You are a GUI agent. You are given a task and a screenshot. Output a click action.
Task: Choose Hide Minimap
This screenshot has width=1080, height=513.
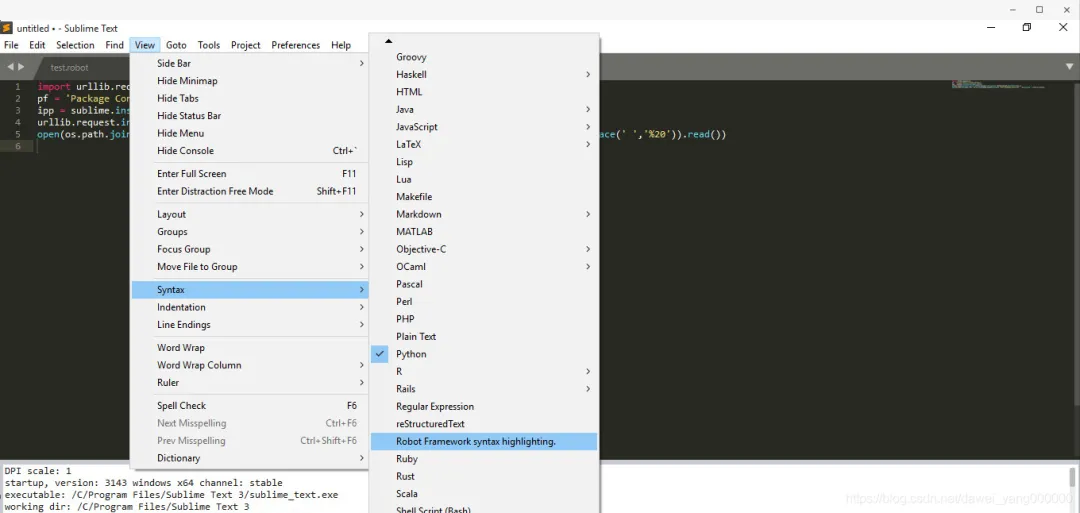[x=250, y=81]
